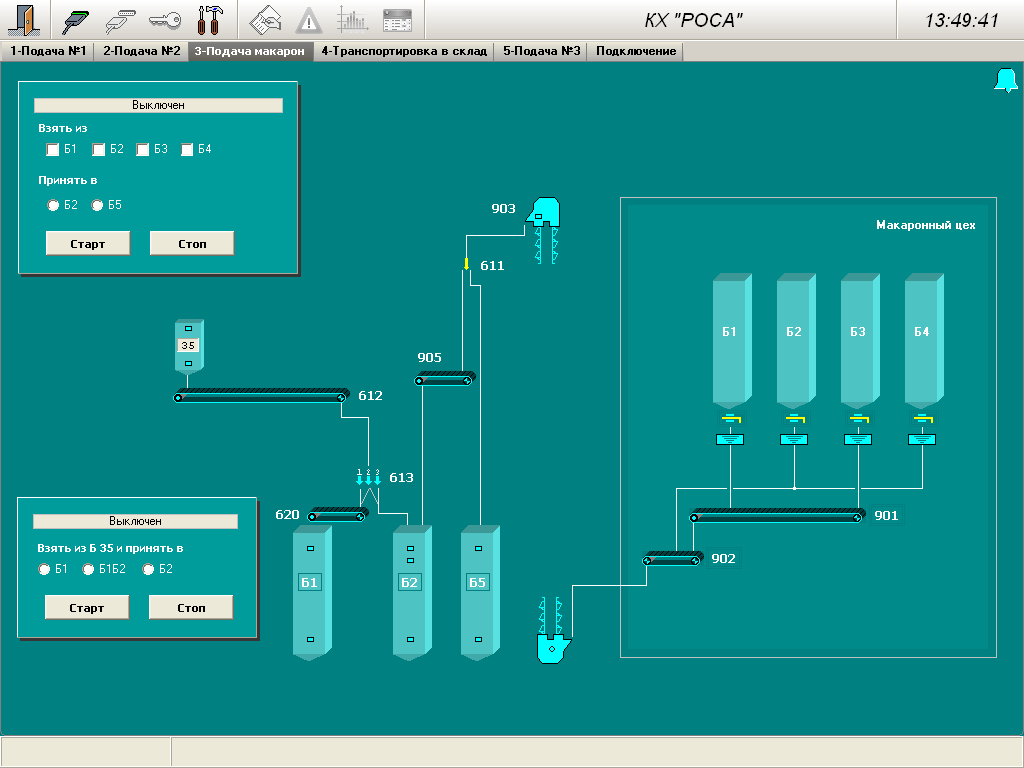This screenshot has width=1024, height=768.
Task: Open the warning triangle alarms icon
Action: pyautogui.click(x=309, y=19)
